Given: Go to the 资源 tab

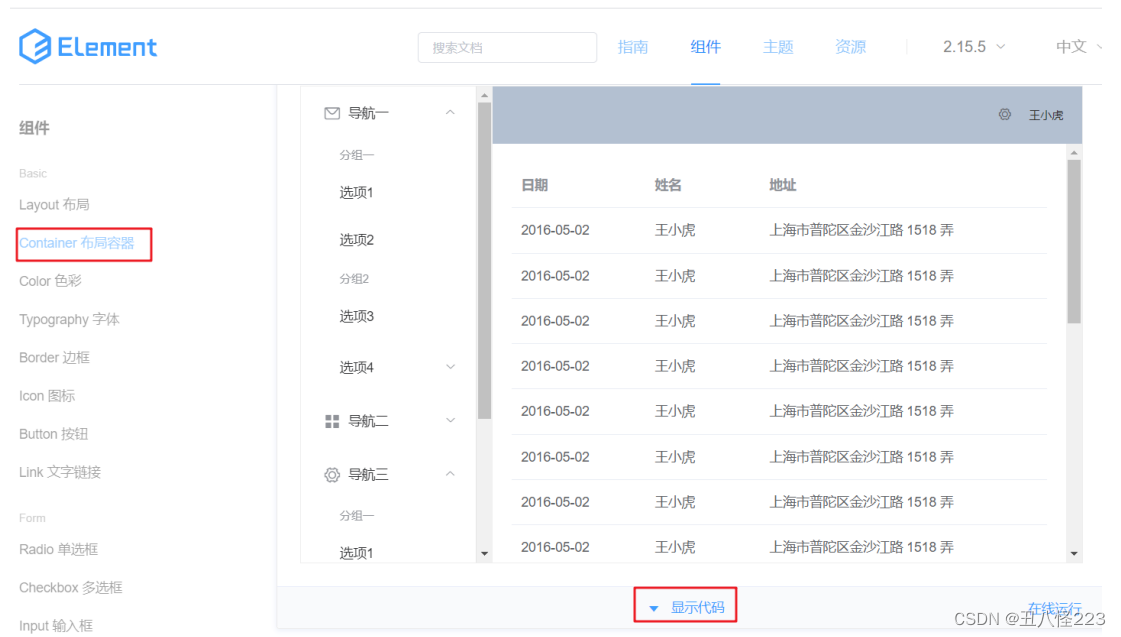Looking at the screenshot, I should [x=850, y=47].
